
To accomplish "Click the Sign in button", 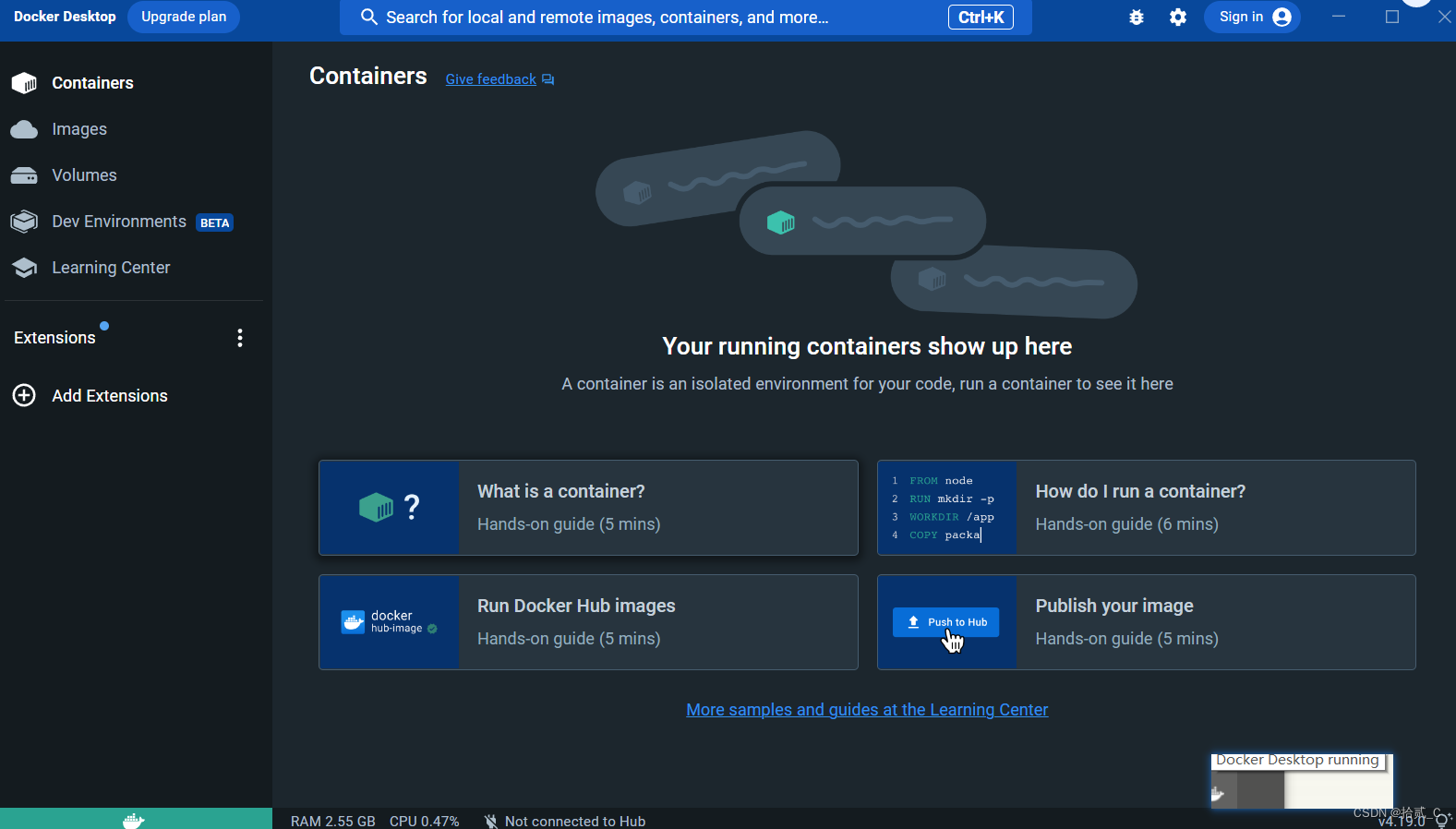I will 1252,17.
